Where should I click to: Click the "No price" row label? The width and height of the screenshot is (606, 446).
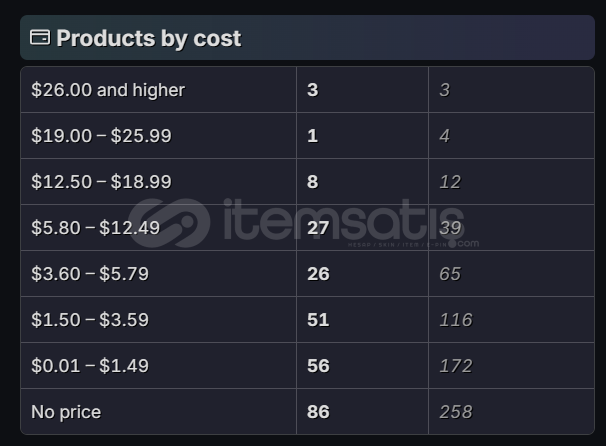pos(66,412)
